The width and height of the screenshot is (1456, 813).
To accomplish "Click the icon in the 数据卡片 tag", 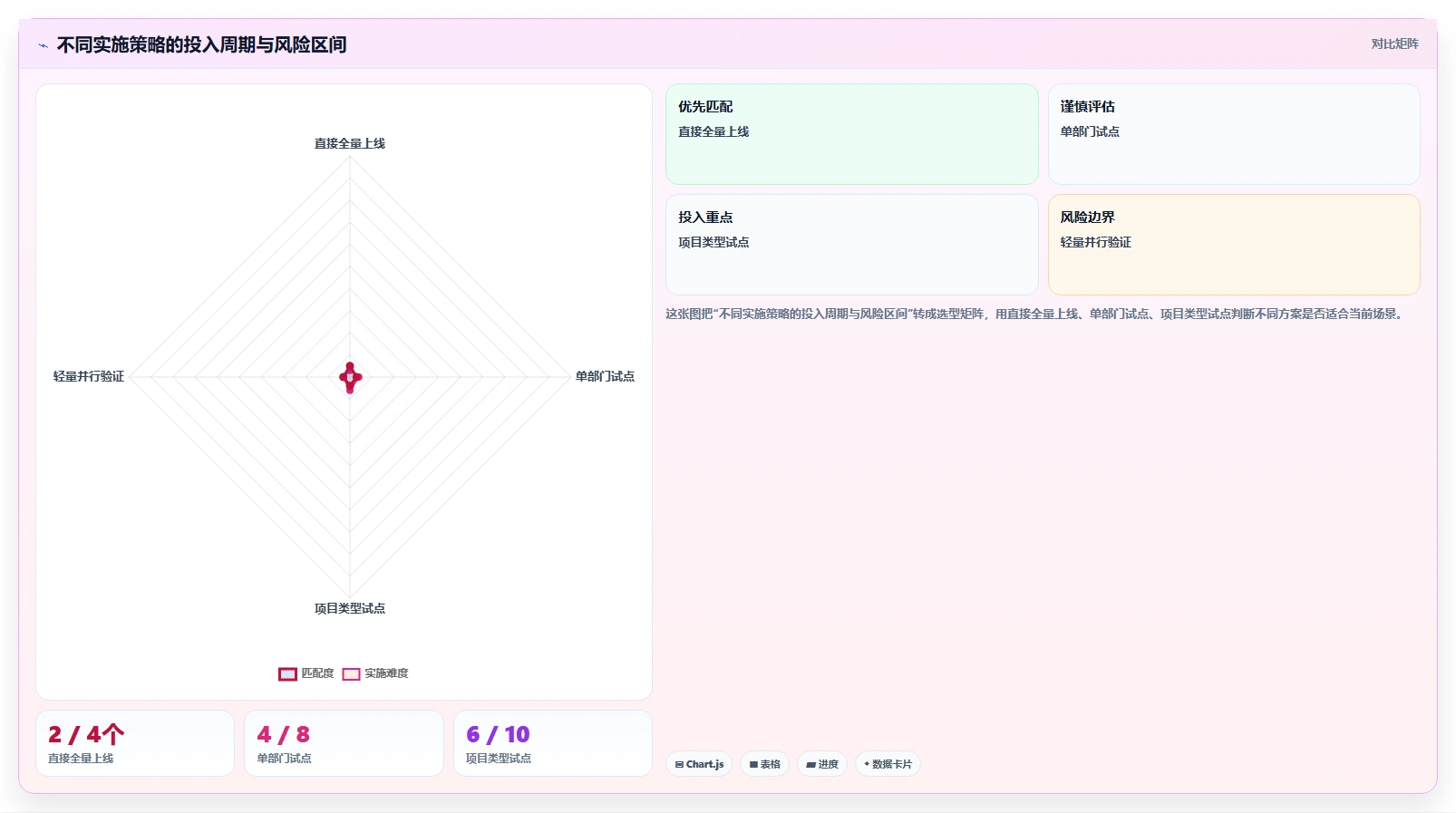I will 867,764.
